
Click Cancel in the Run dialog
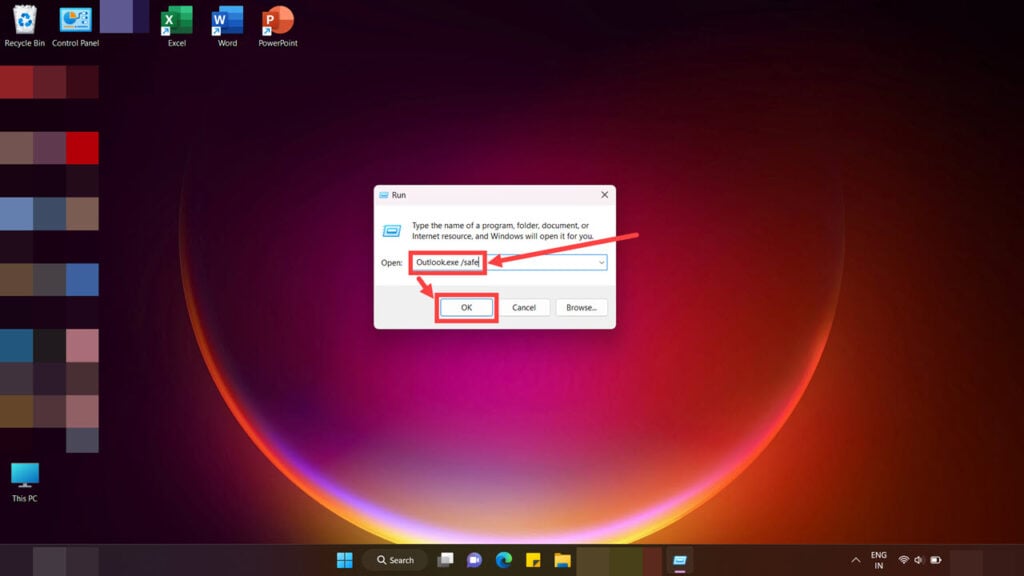click(524, 308)
